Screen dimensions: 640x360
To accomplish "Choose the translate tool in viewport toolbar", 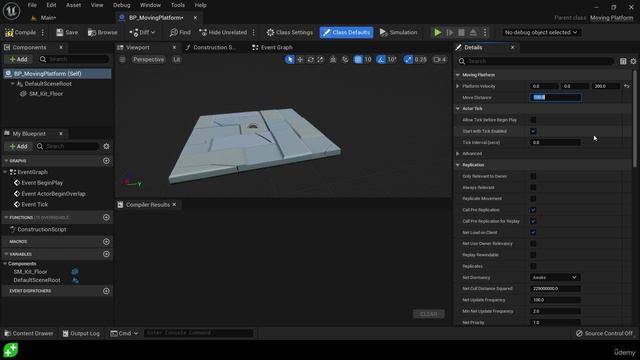I will point(300,60).
